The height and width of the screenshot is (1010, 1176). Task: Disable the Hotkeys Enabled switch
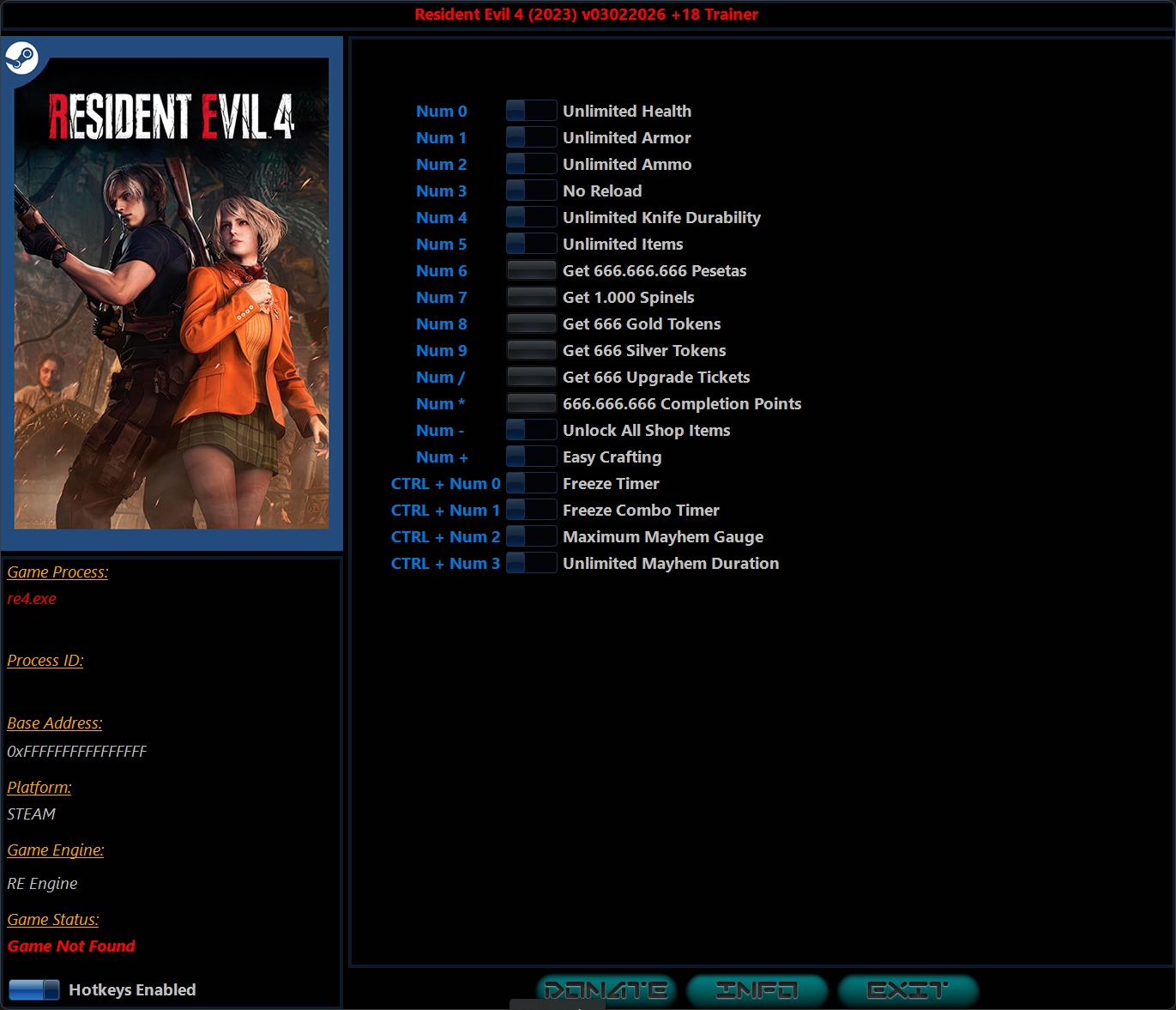33,989
